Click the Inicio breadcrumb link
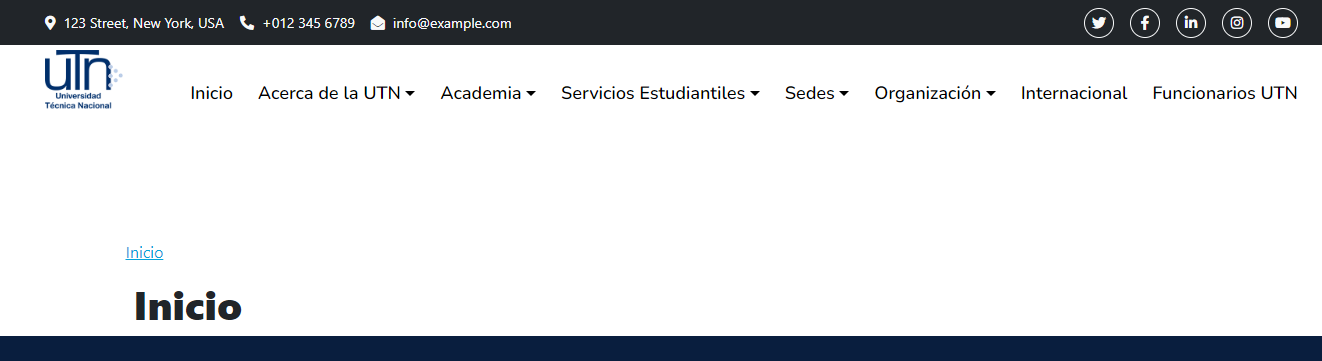 pyautogui.click(x=144, y=253)
